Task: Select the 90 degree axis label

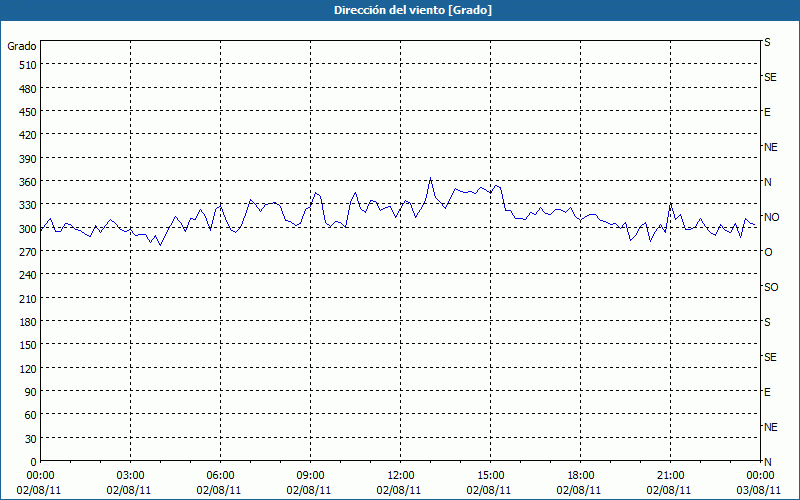Action: [x=31, y=392]
